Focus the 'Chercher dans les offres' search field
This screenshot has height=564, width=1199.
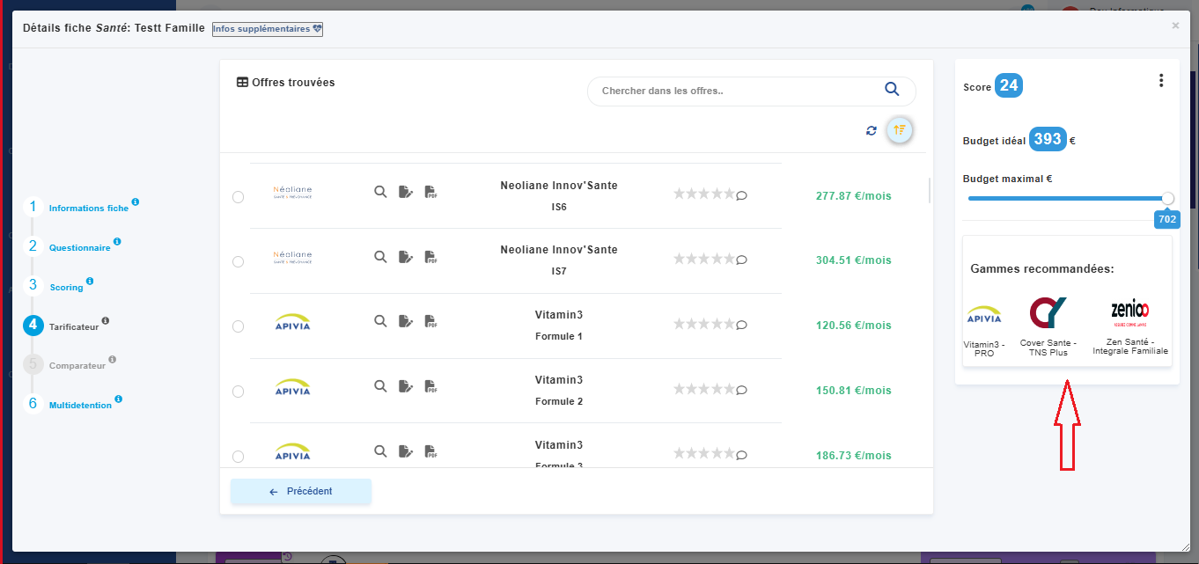click(x=735, y=91)
